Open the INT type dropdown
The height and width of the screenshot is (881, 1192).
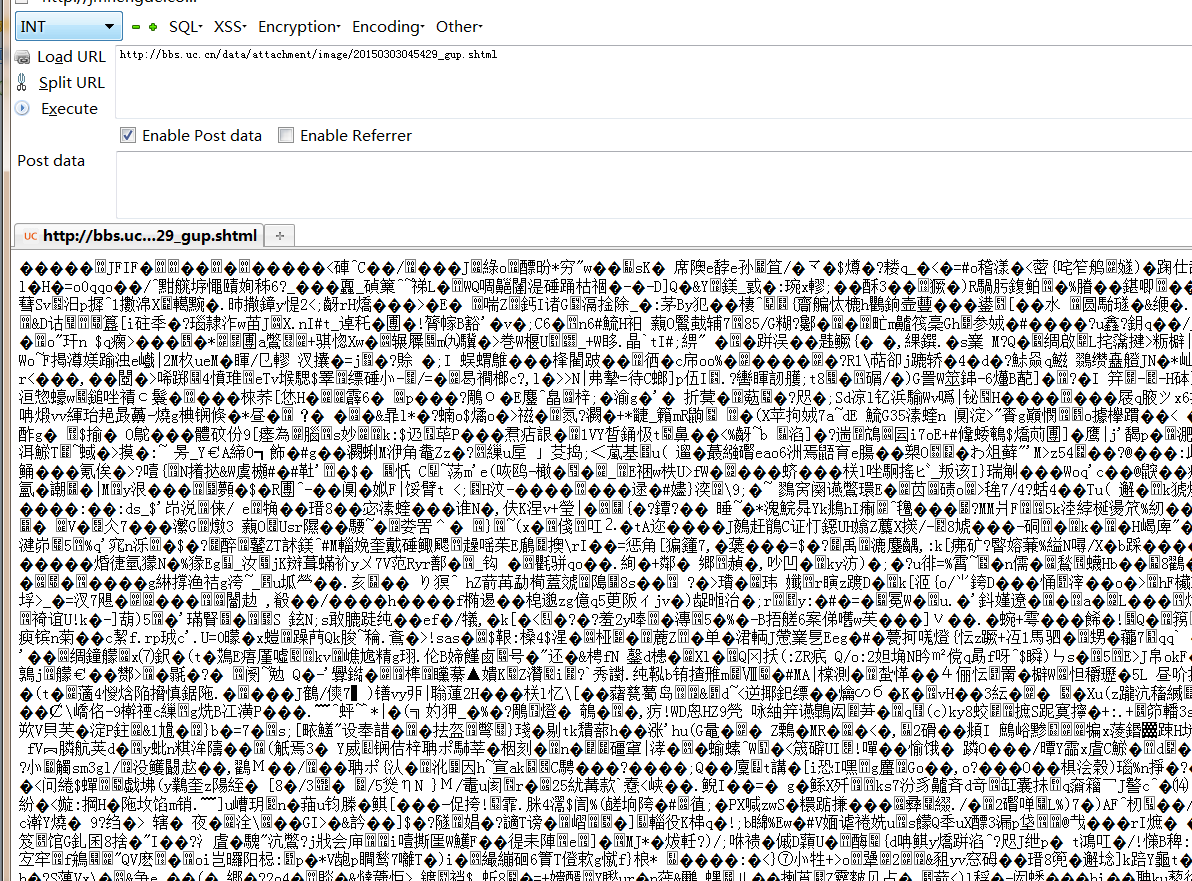tap(68, 27)
